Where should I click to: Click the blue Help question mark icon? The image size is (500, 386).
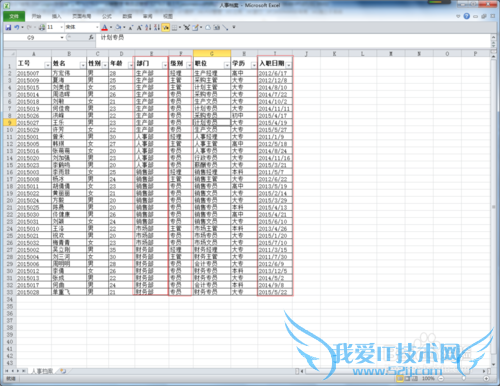(x=467, y=16)
